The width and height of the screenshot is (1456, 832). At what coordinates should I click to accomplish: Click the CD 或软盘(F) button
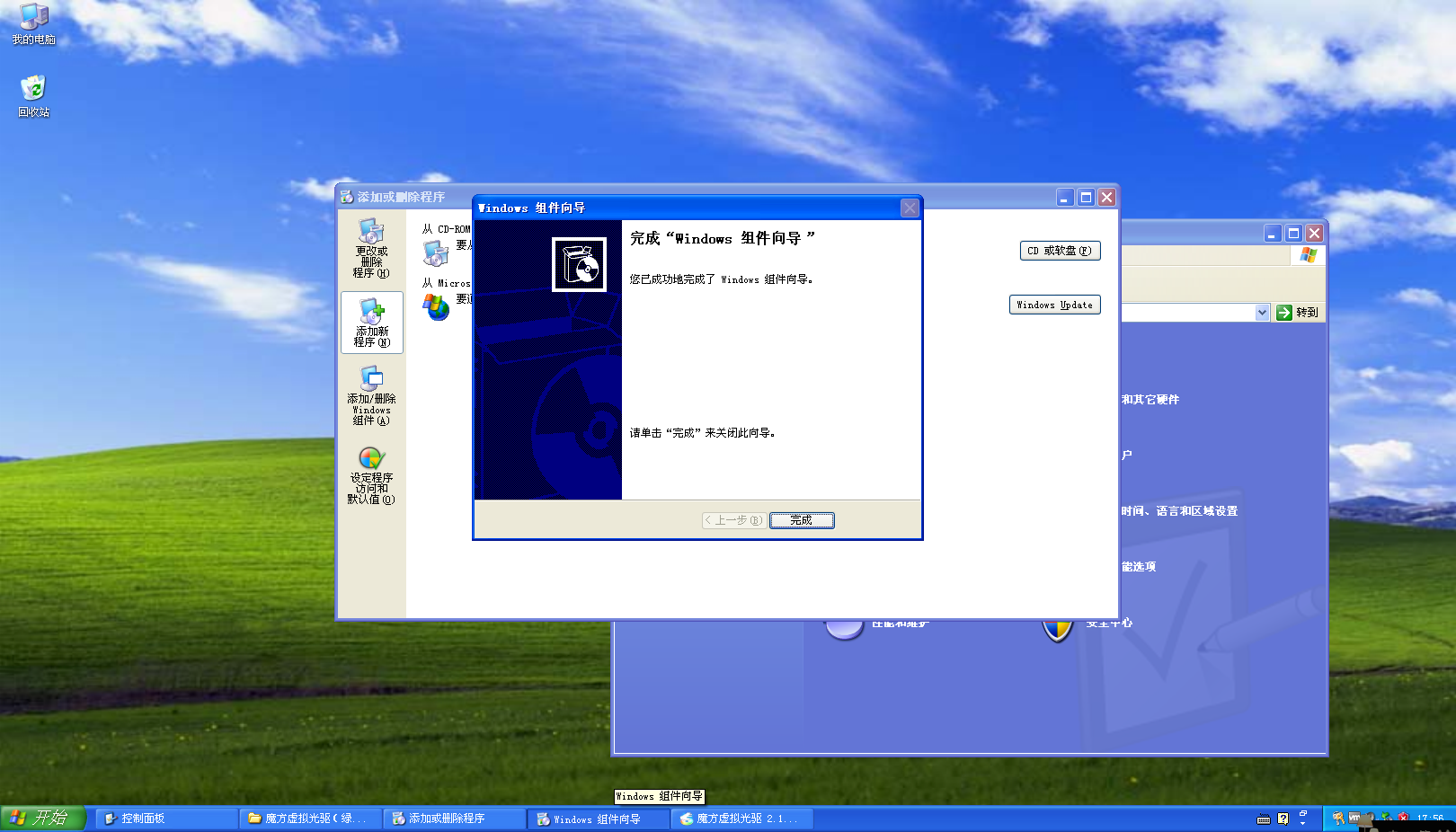1059,251
